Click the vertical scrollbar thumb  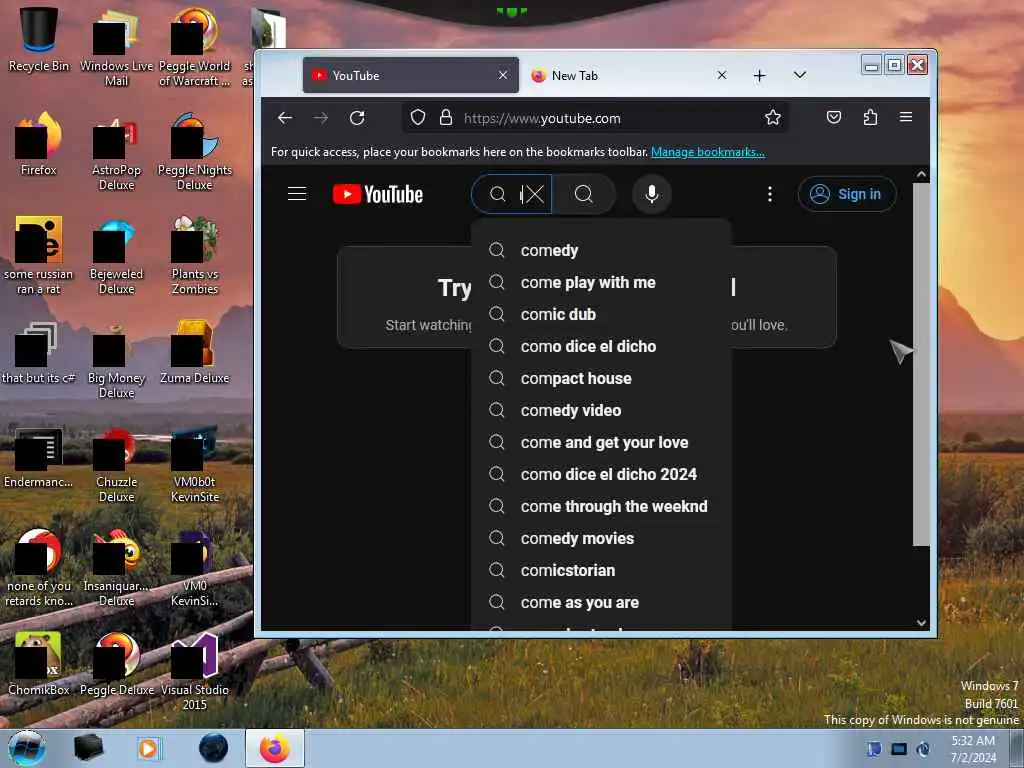point(921,364)
